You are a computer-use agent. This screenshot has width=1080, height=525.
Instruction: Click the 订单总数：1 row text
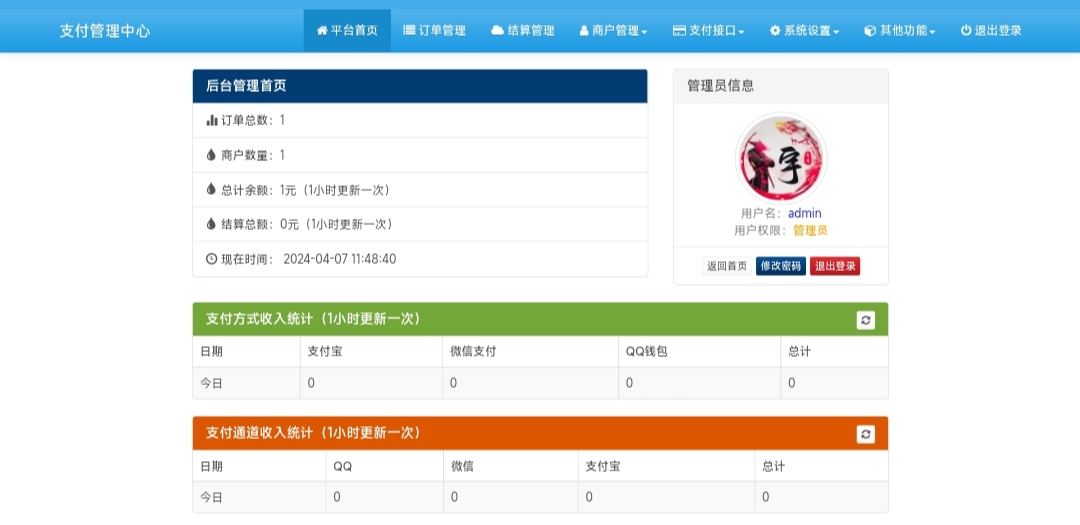(253, 120)
